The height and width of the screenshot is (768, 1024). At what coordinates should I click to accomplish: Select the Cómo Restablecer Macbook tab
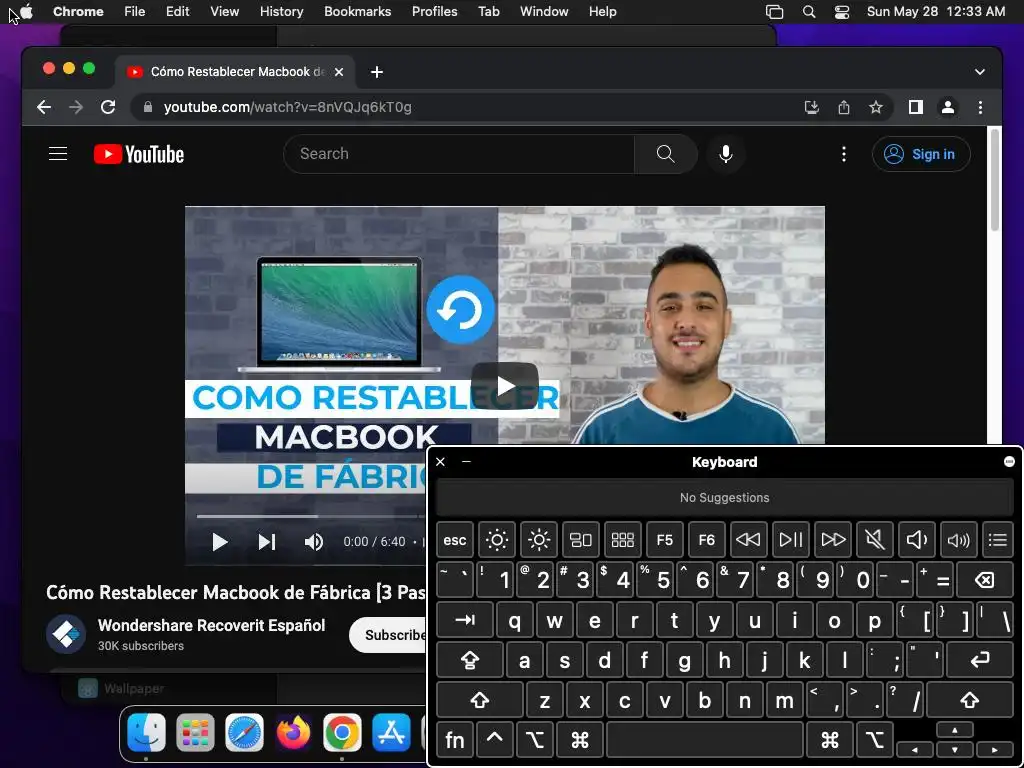coord(235,72)
